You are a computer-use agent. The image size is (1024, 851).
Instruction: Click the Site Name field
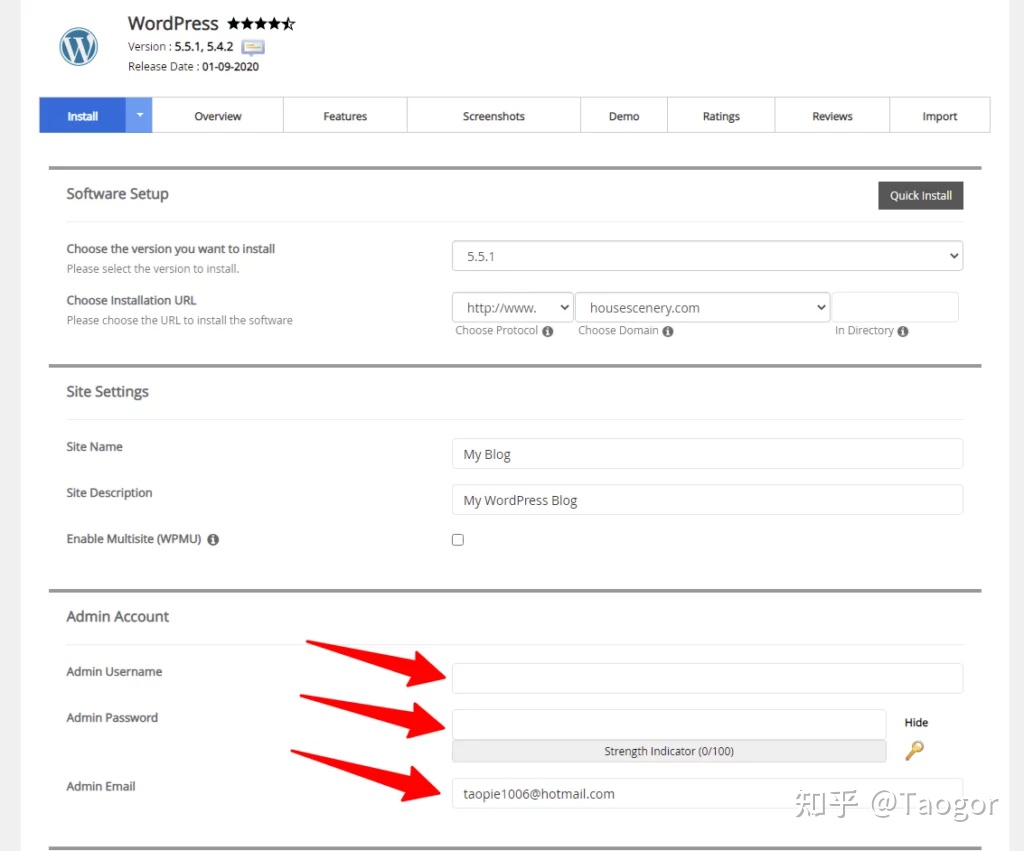[x=707, y=453]
